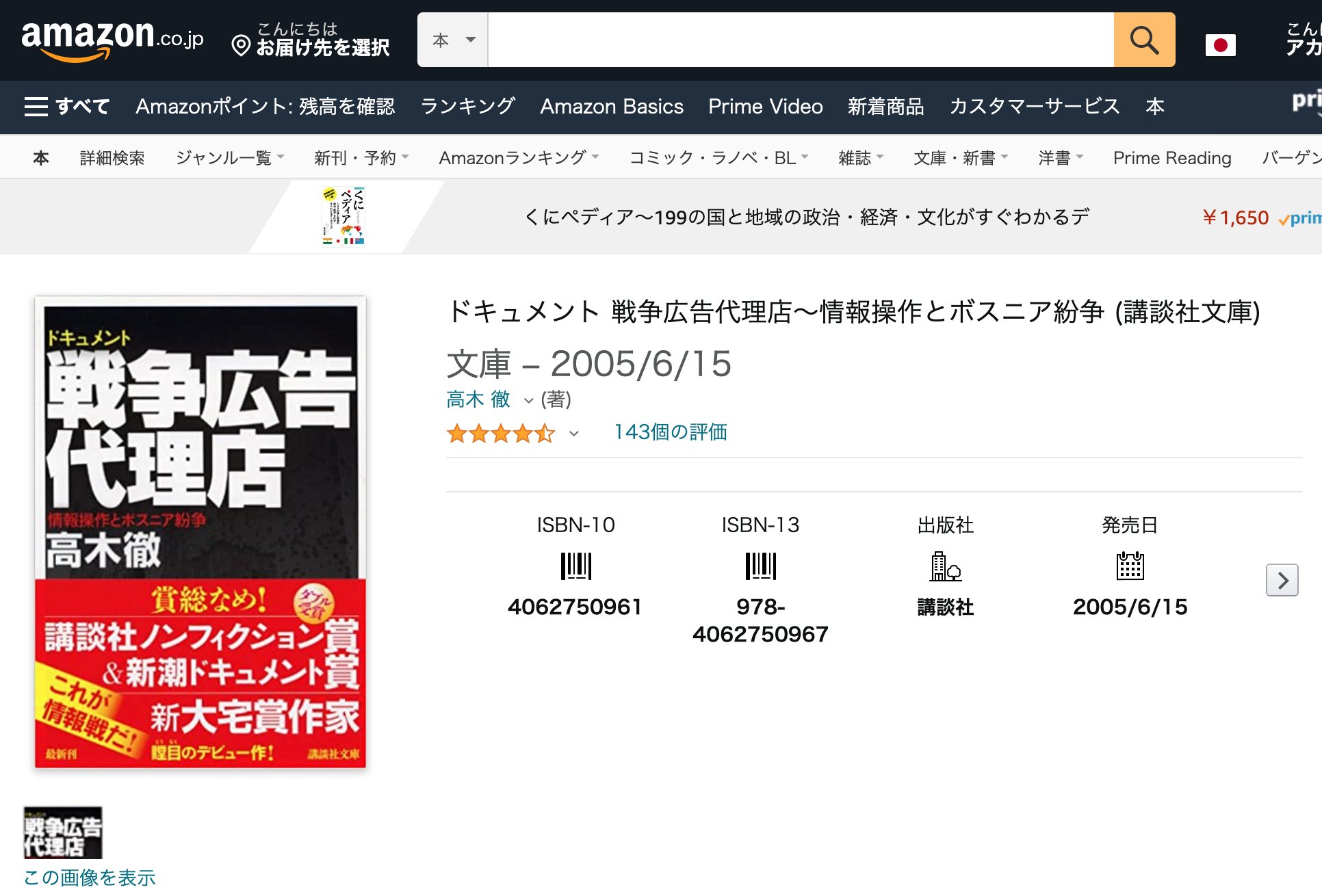
Task: Click 本 in the books subnav
Action: pyautogui.click(x=41, y=158)
